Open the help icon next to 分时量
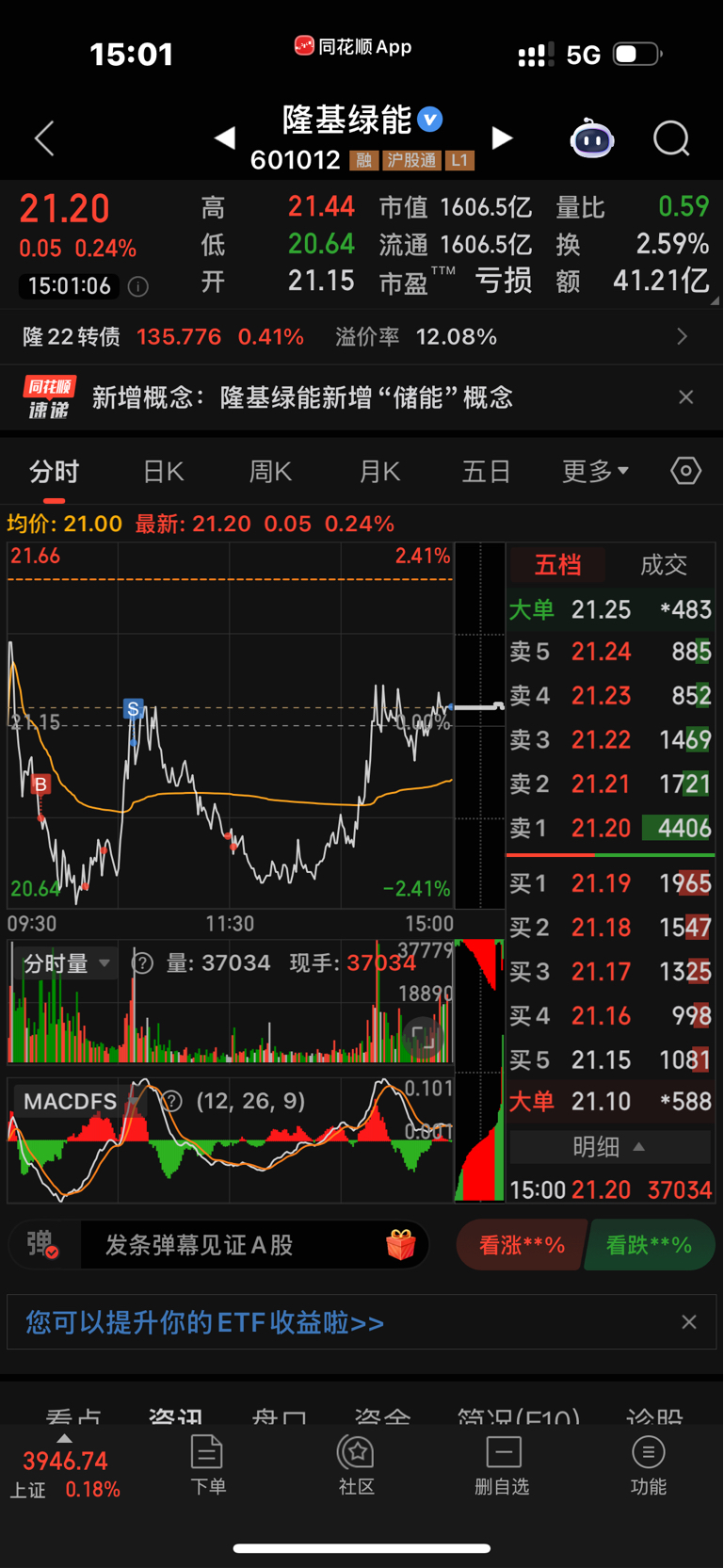This screenshot has width=724, height=1568. pyautogui.click(x=142, y=962)
